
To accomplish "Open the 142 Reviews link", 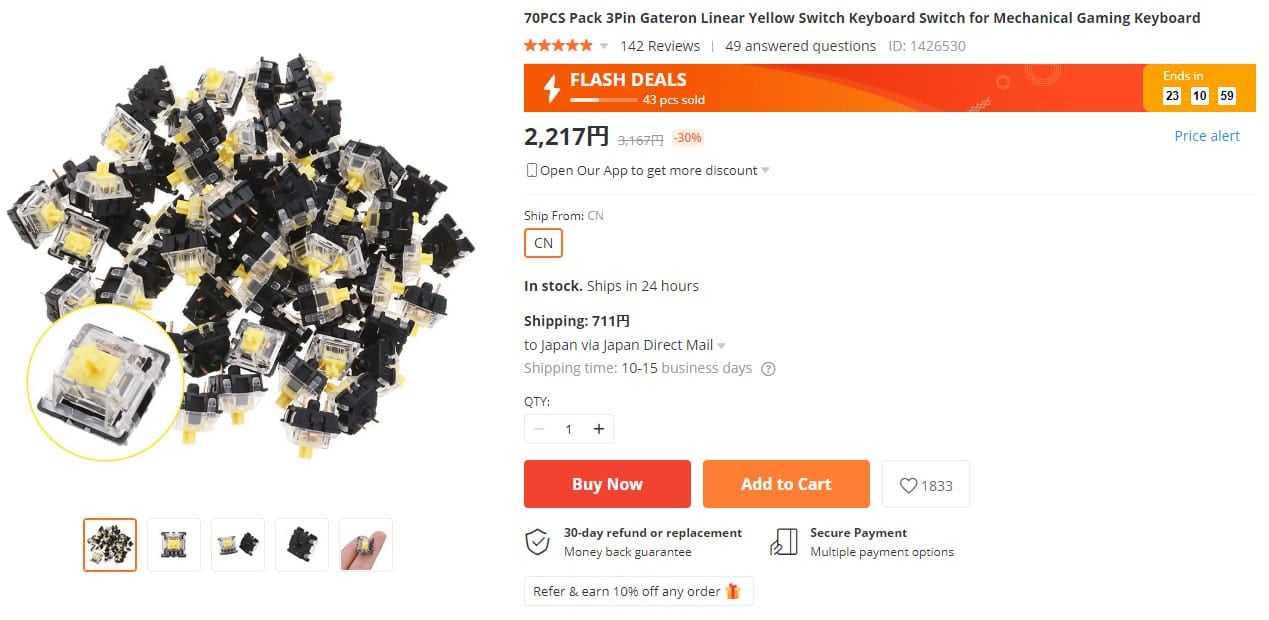I will [659, 46].
